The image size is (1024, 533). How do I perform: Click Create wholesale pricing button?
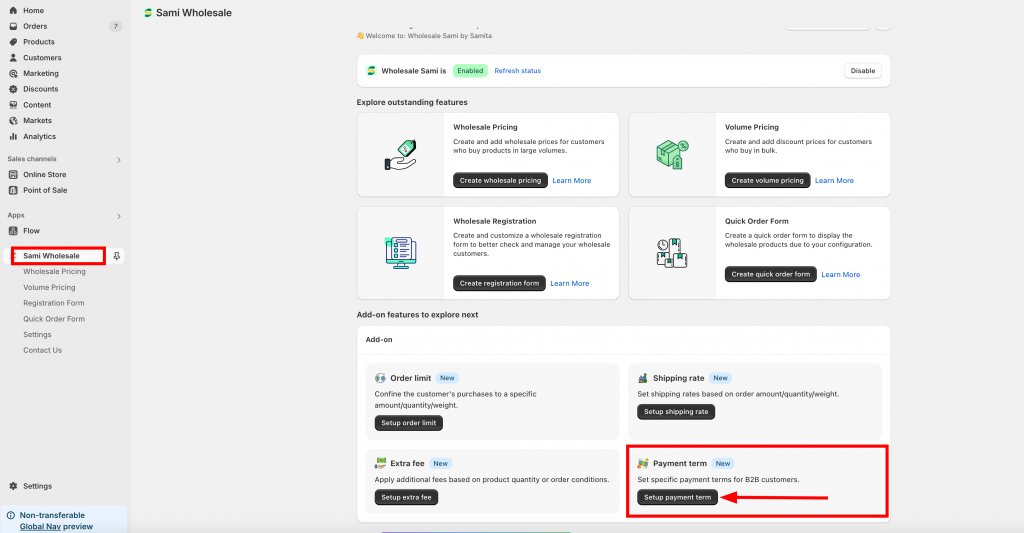[x=500, y=180]
